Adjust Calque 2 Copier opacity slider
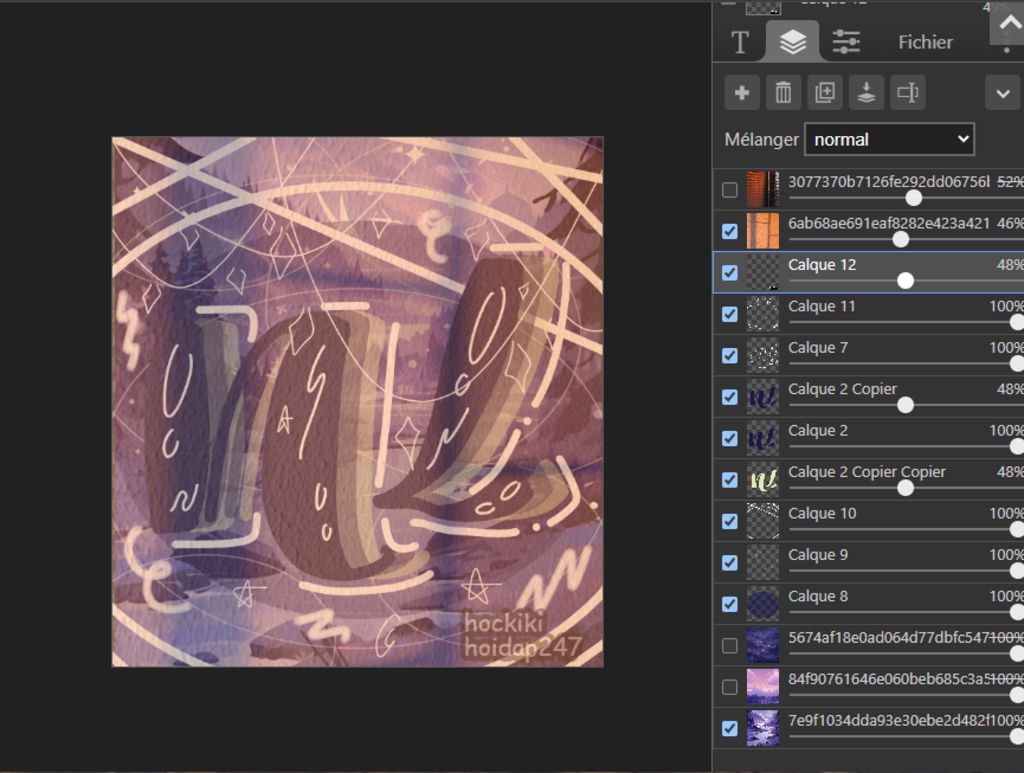This screenshot has width=1024, height=773. (x=905, y=405)
